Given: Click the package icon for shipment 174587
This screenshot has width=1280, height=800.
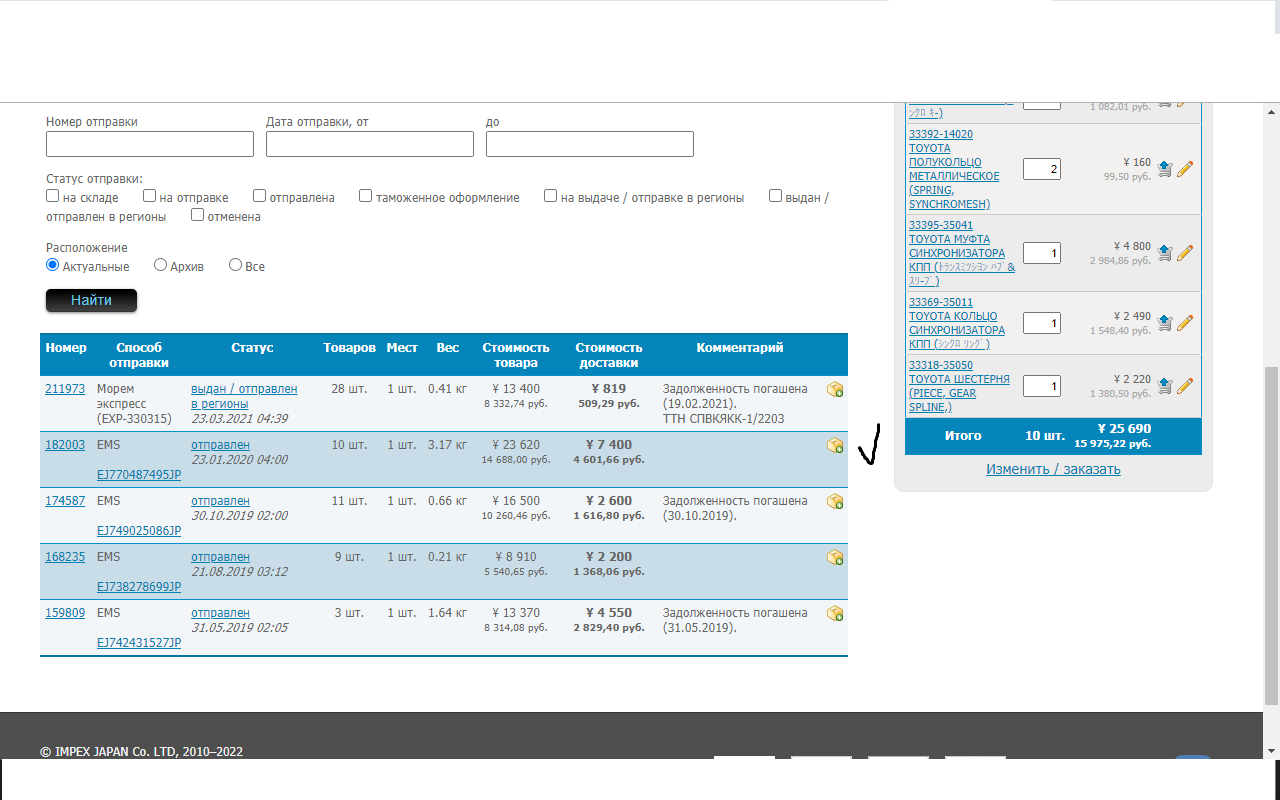Looking at the screenshot, I should point(835,501).
